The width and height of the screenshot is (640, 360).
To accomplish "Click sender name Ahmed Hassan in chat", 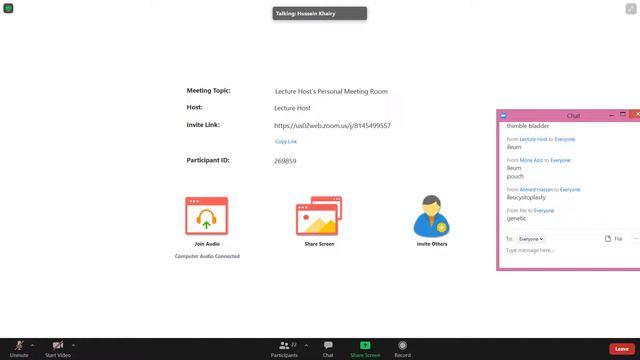I will pyautogui.click(x=536, y=190).
